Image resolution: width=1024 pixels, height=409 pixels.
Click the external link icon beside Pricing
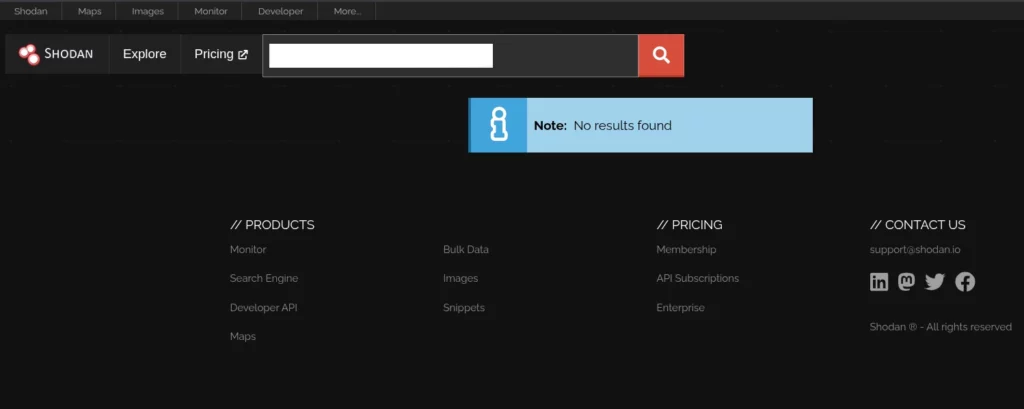click(x=243, y=55)
